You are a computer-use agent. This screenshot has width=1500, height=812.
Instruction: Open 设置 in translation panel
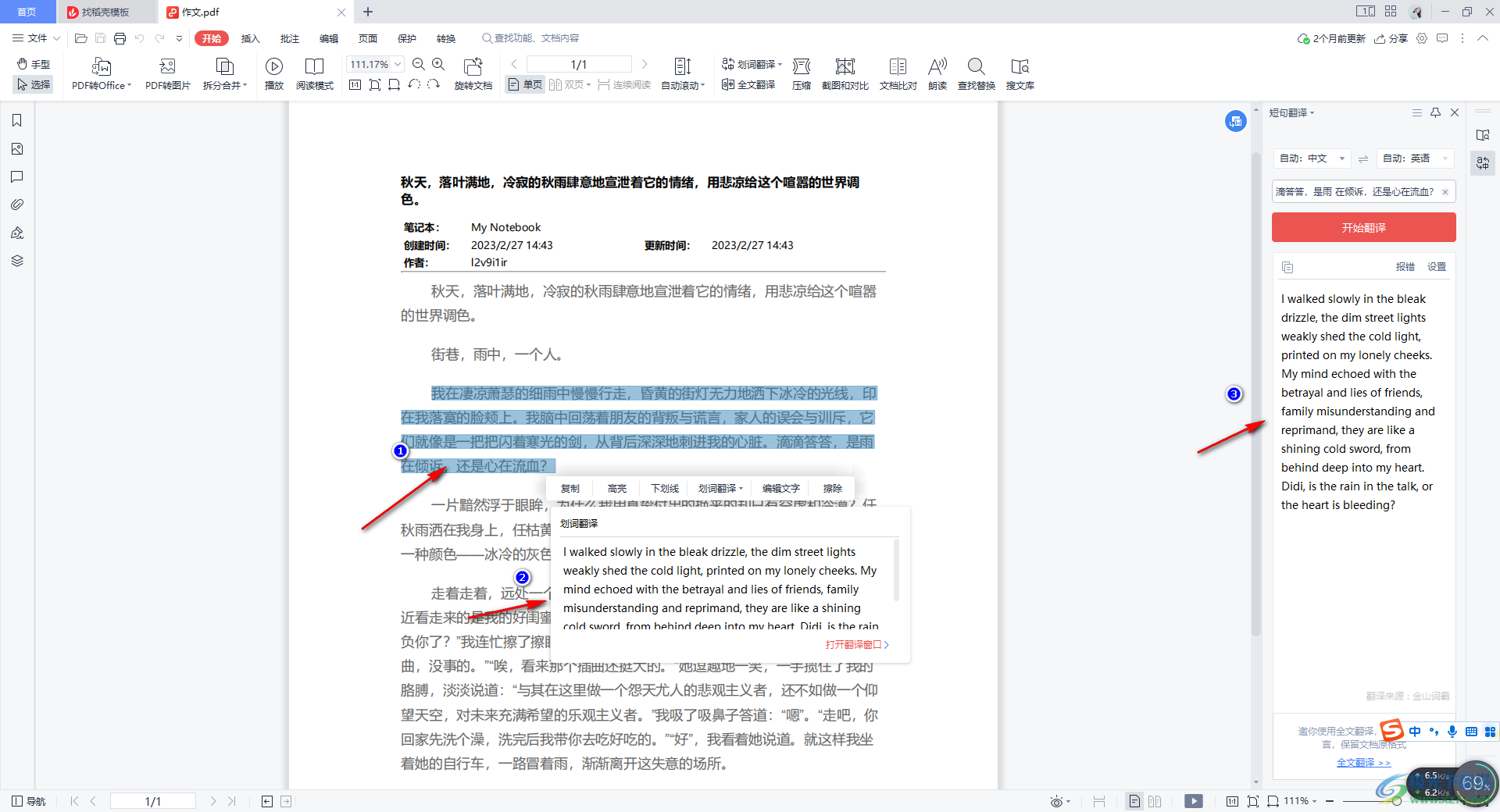[1437, 267]
